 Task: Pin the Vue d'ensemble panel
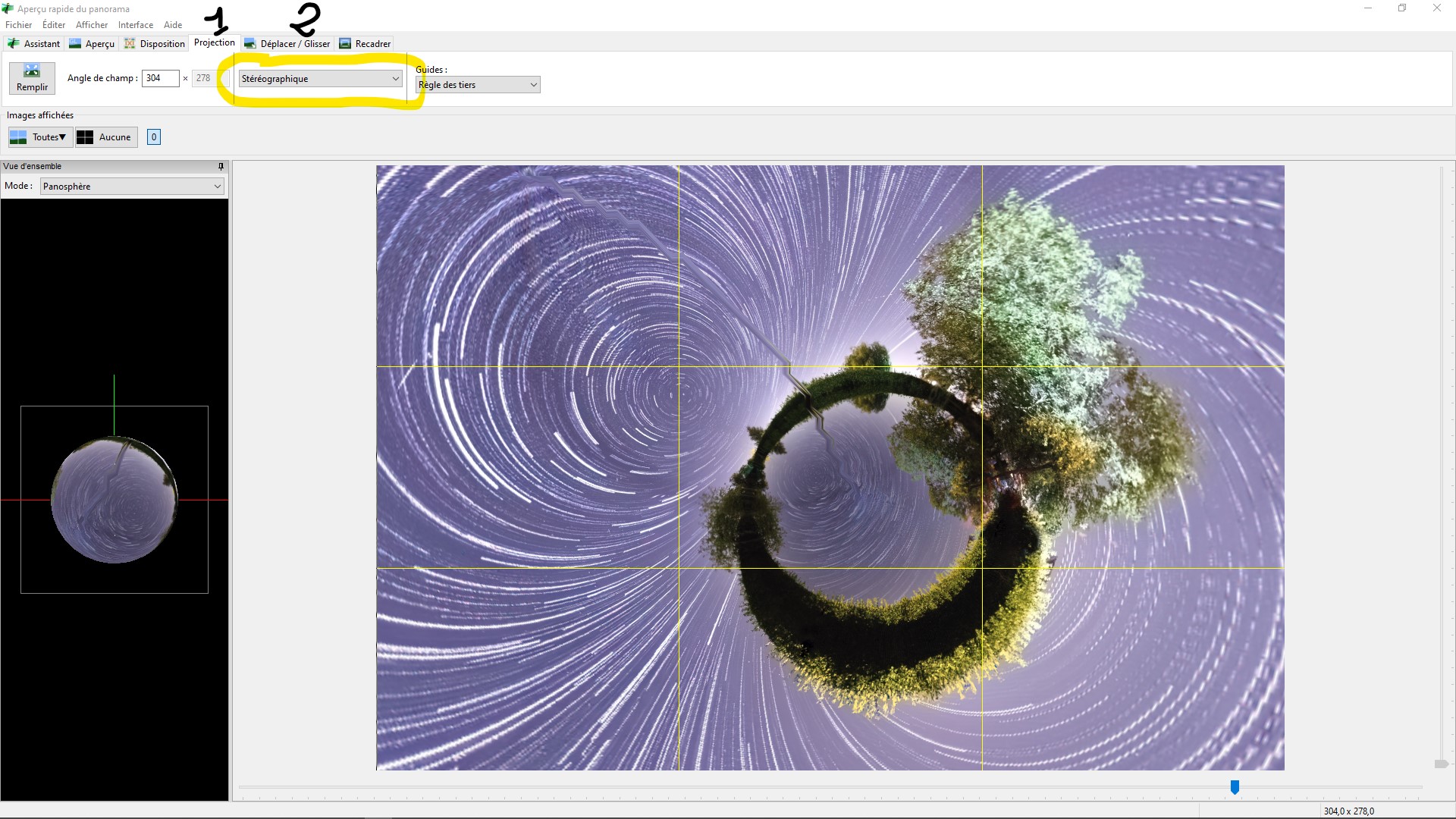(x=221, y=166)
